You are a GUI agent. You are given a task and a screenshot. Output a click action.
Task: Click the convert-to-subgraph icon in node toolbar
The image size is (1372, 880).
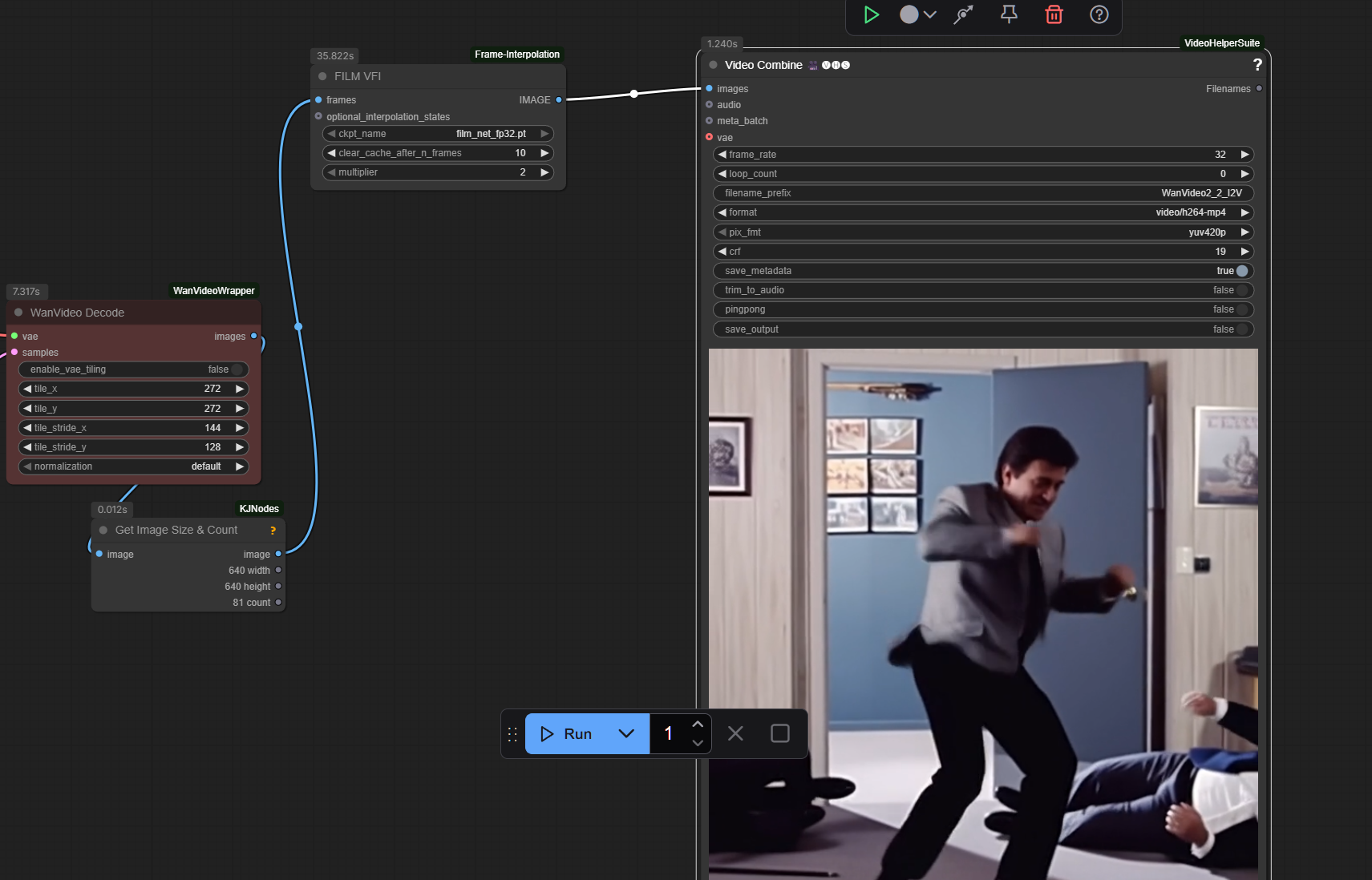[x=963, y=14]
